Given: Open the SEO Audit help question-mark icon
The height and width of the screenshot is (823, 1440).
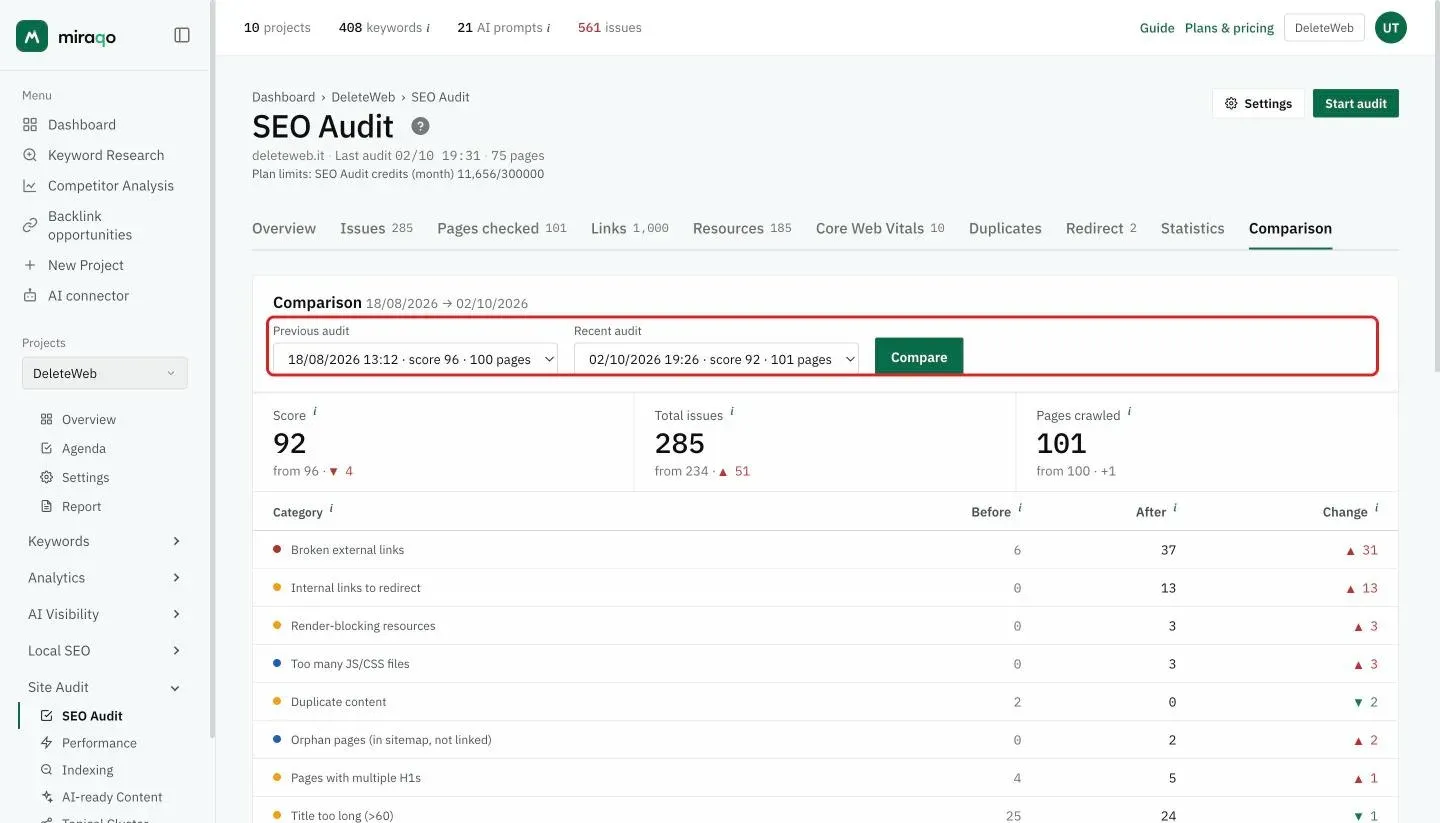Looking at the screenshot, I should [x=421, y=126].
